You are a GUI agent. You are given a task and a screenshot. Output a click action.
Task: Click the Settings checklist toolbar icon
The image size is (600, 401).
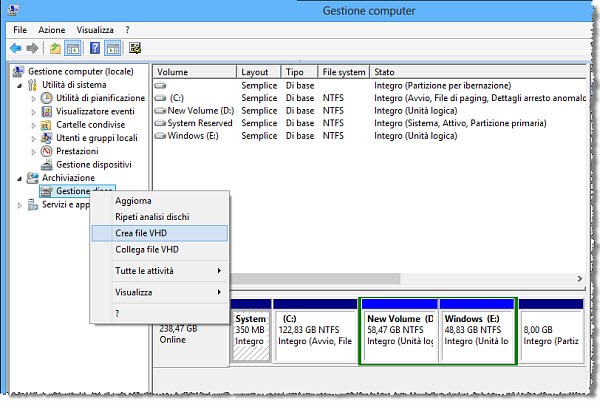point(135,48)
